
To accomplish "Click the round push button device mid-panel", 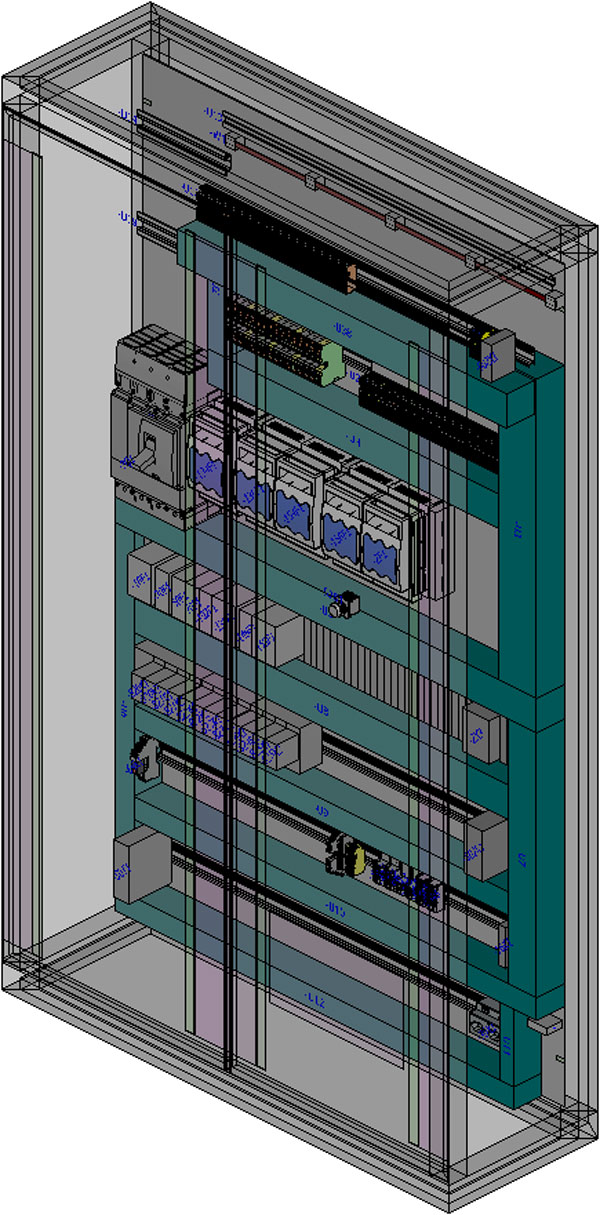I will coord(342,603).
